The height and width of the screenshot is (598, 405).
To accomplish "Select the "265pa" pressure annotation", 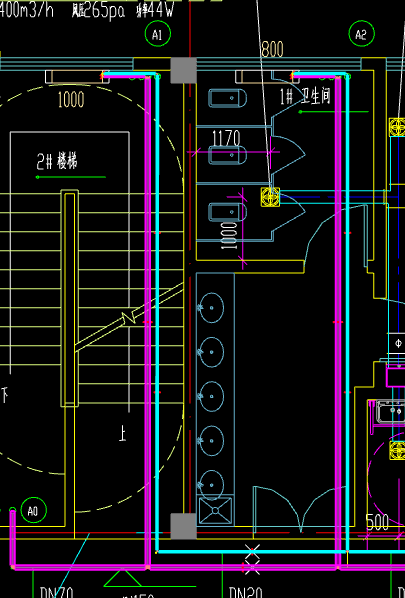I will tap(103, 11).
